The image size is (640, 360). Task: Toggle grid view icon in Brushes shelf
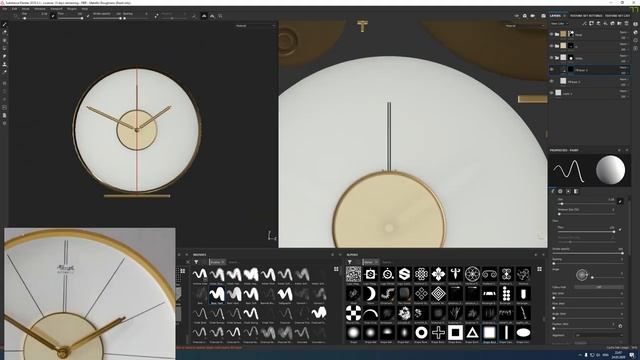336,269
